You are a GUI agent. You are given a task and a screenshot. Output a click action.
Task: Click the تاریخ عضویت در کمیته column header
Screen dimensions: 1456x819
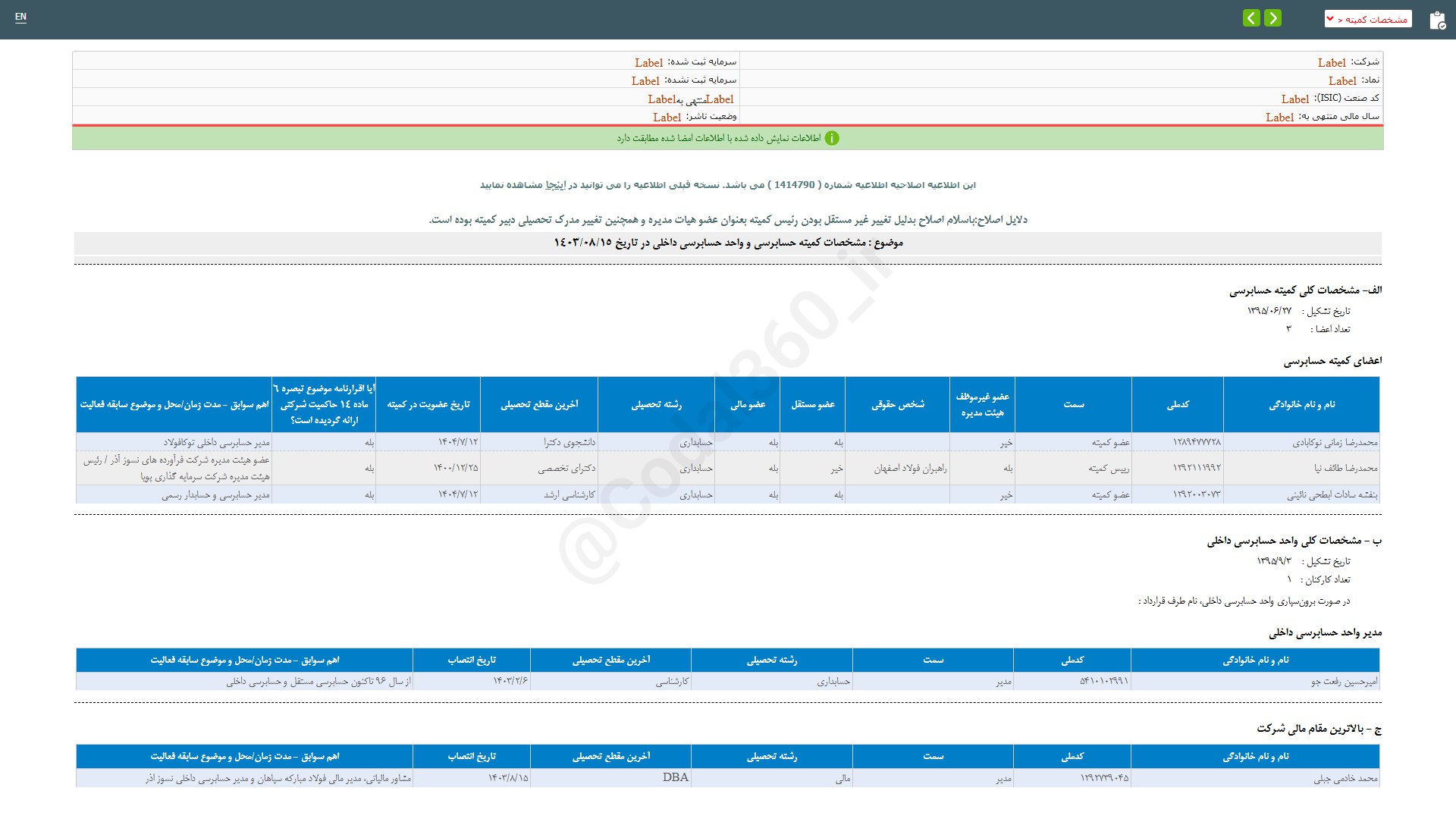point(428,405)
